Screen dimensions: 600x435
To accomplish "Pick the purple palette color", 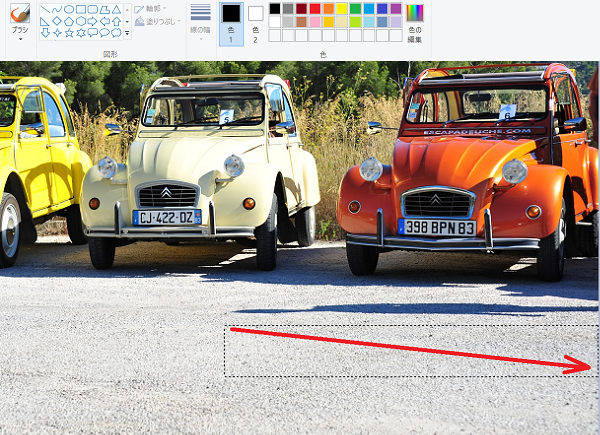I will click(x=396, y=8).
